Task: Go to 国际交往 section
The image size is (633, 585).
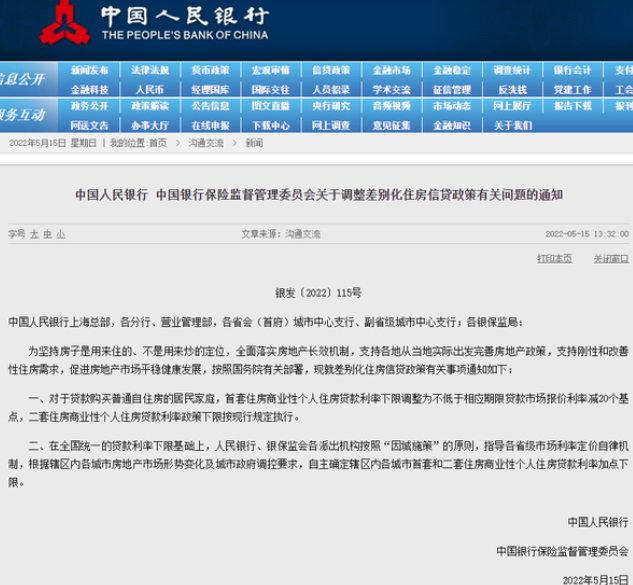Action: [271, 90]
